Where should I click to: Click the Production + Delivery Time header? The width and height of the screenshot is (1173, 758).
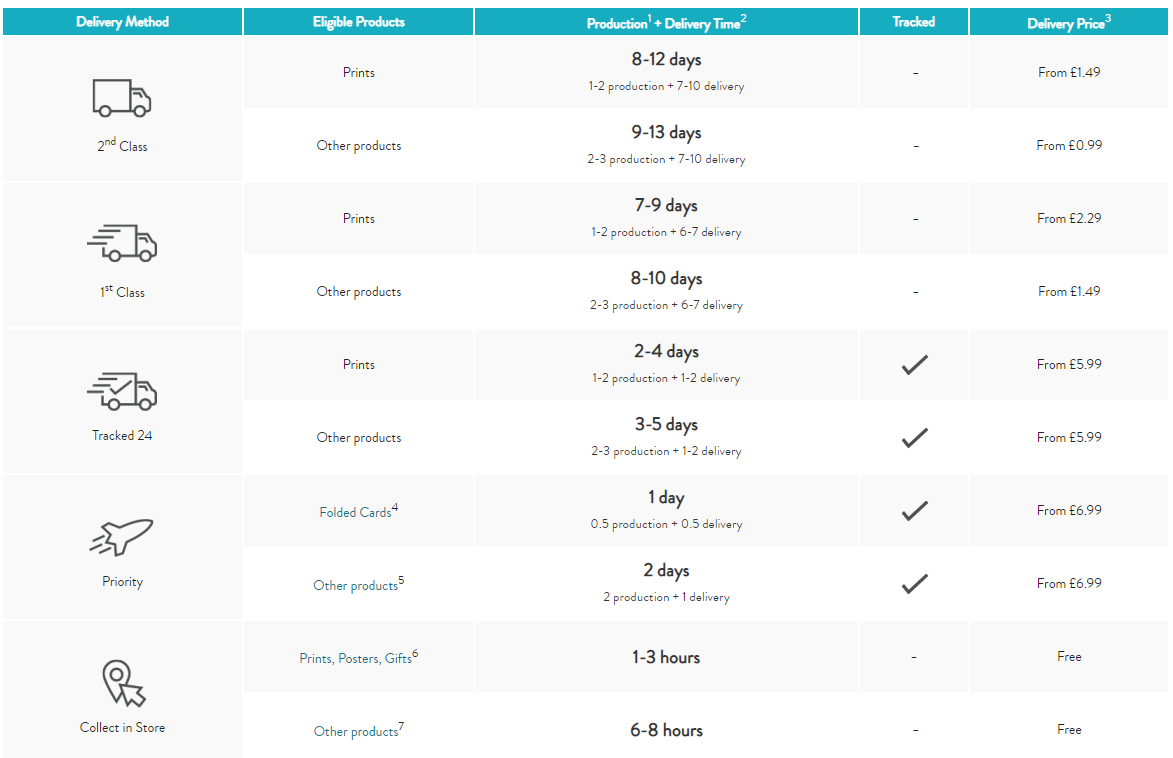[666, 23]
